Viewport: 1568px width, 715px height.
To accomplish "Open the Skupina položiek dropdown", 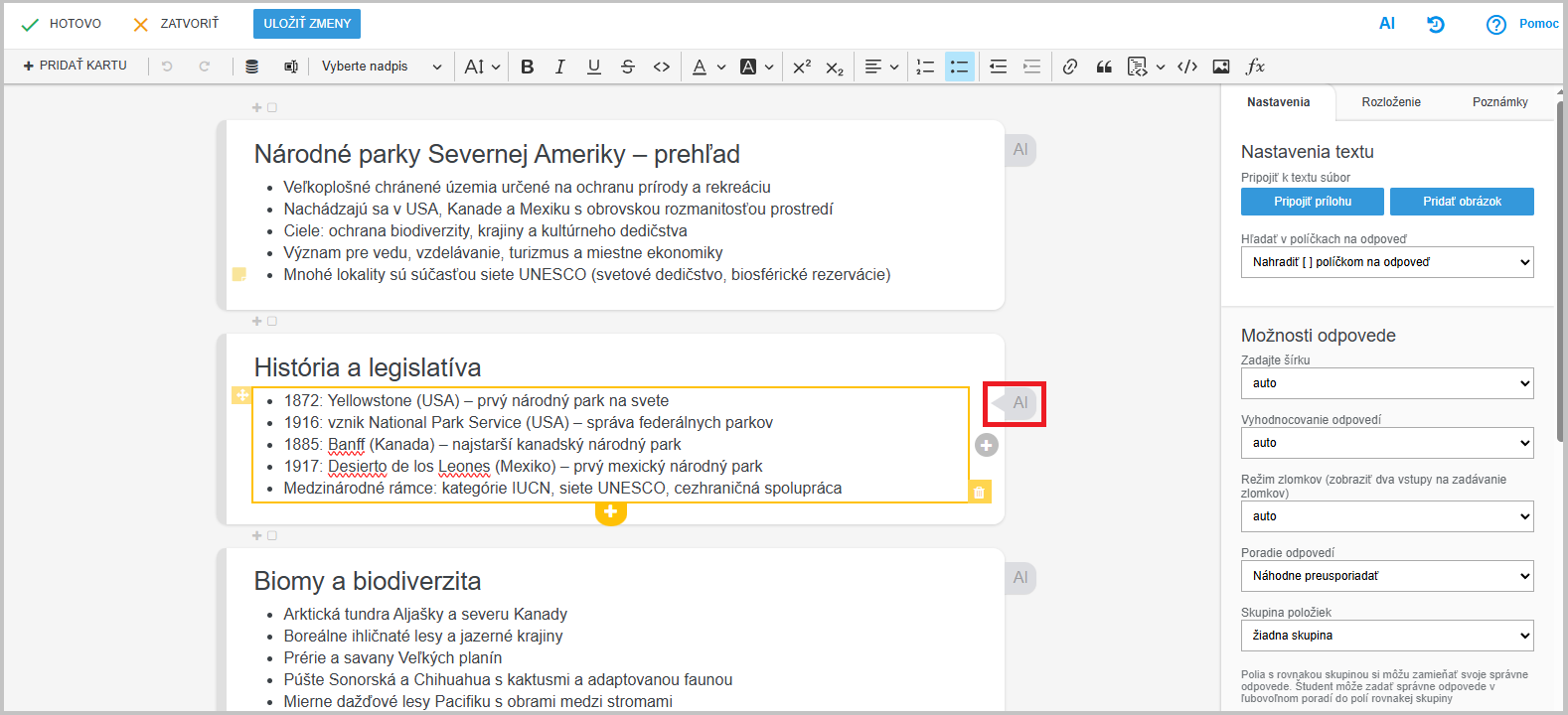I will (x=1386, y=636).
